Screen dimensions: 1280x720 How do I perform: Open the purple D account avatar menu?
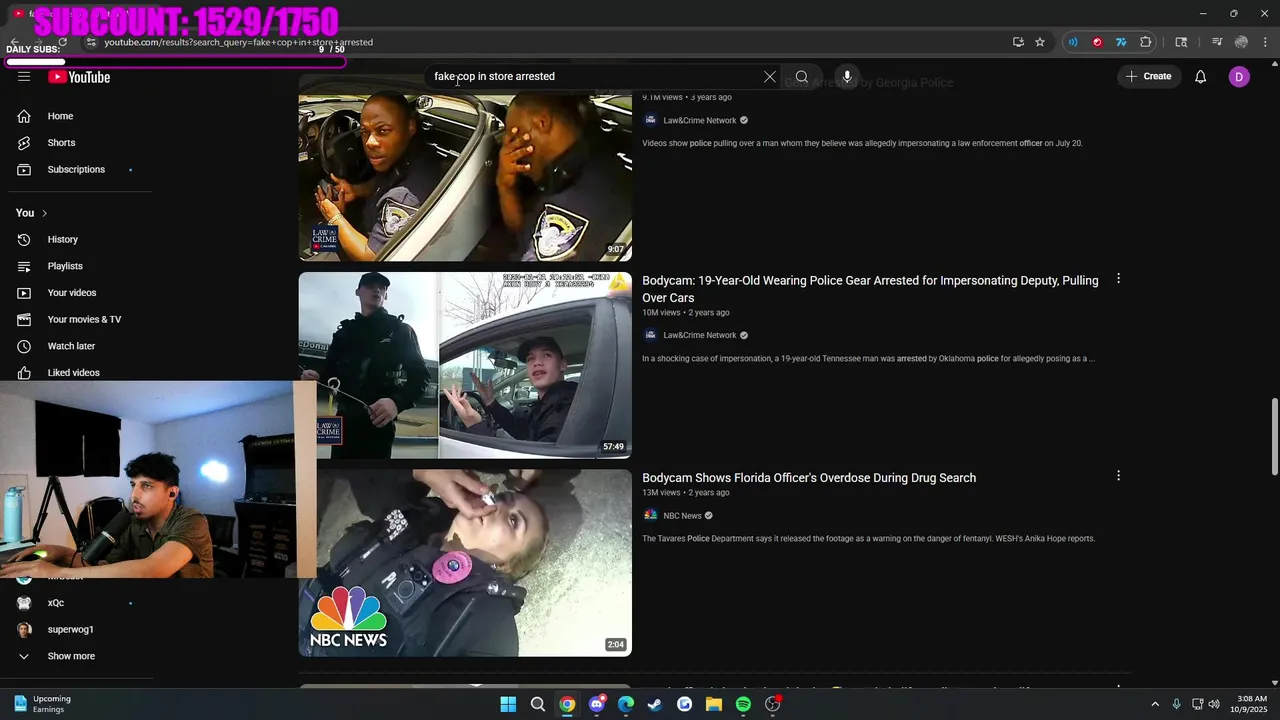1239,76
